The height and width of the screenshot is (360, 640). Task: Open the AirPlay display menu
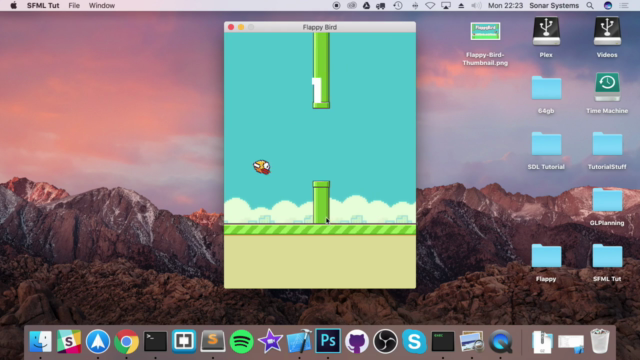pyautogui.click(x=446, y=5)
